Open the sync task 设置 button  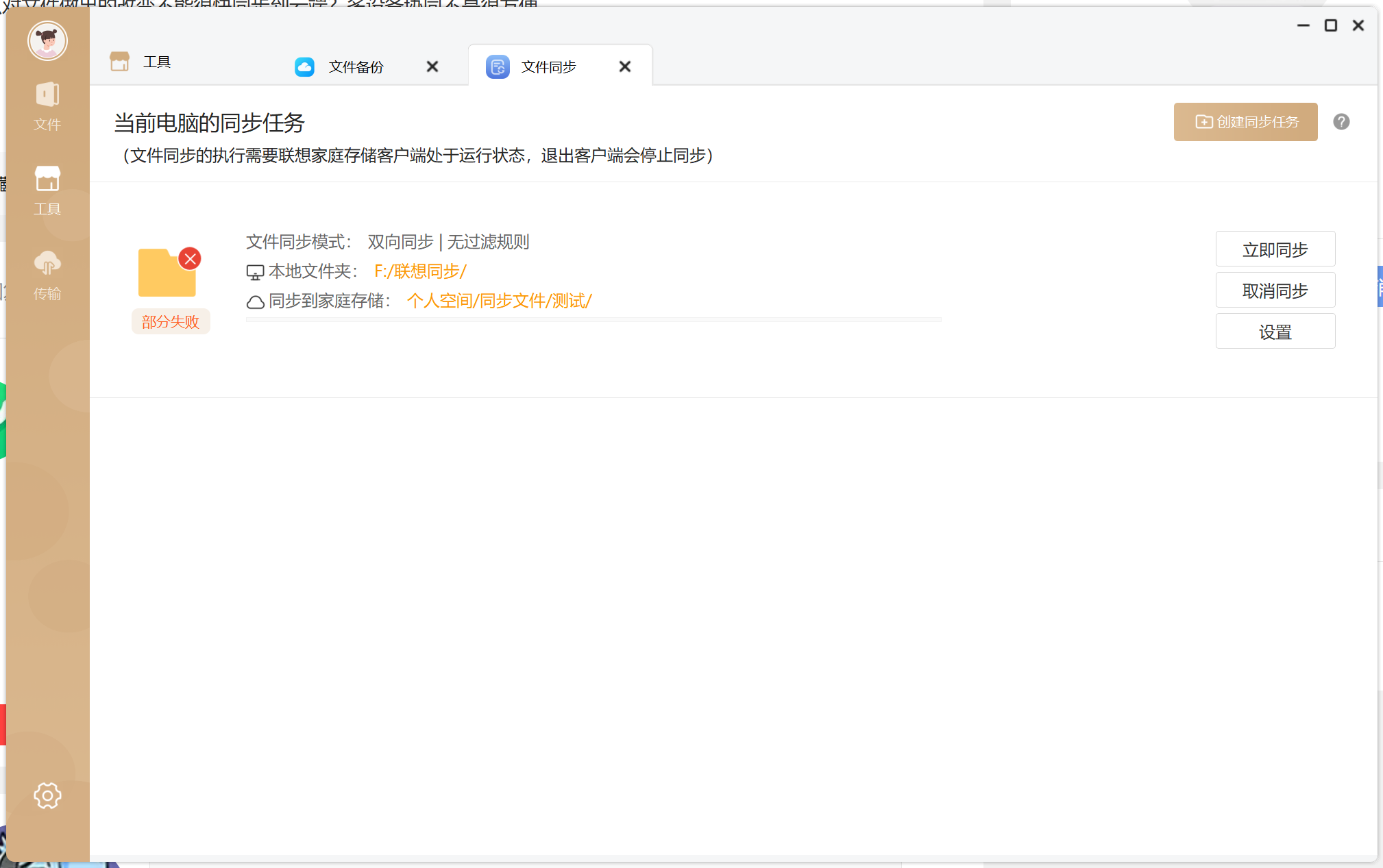pyautogui.click(x=1275, y=332)
